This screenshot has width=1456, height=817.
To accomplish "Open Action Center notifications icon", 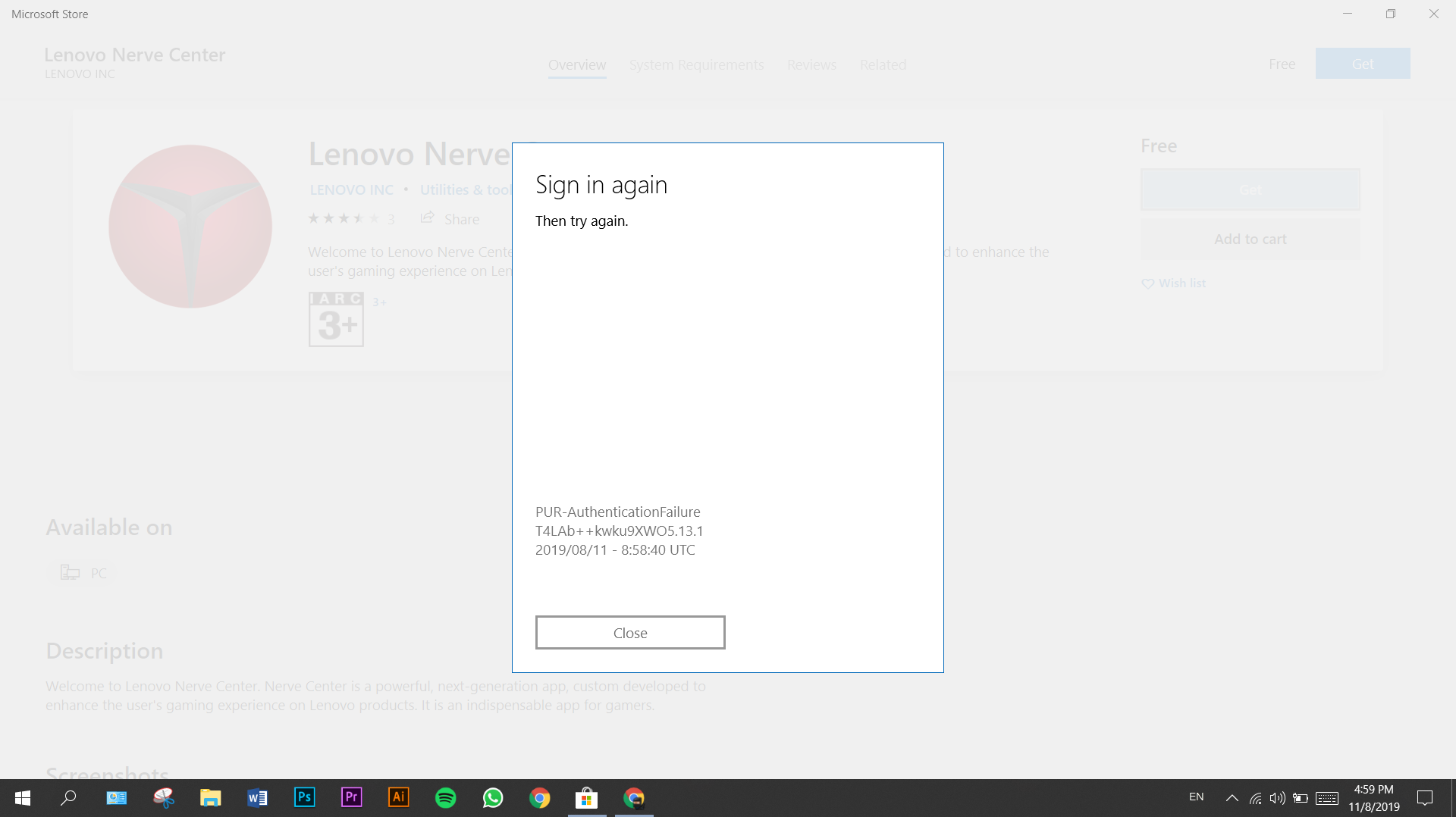I will click(1425, 798).
